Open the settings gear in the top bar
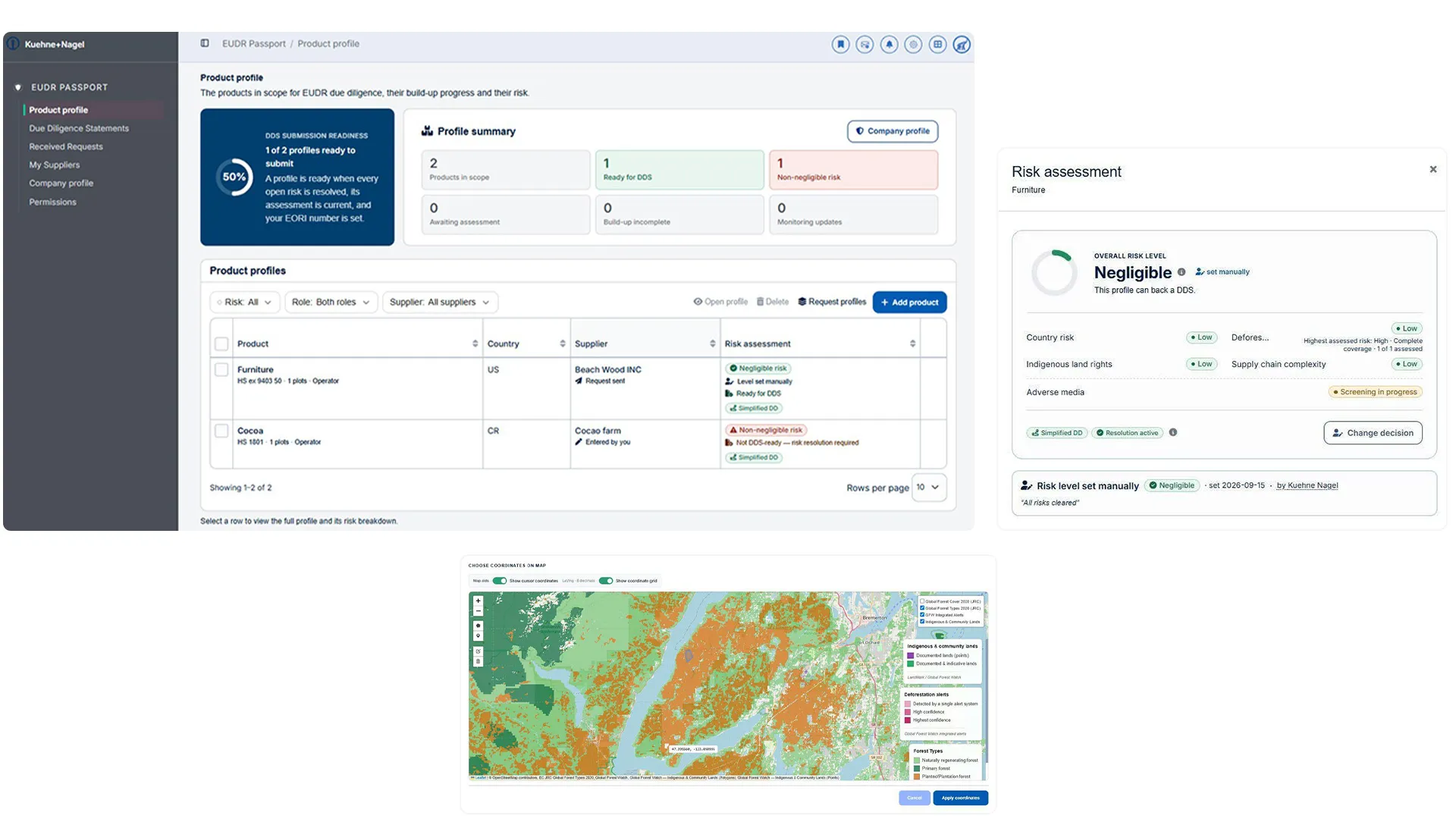This screenshot has width=1456, height=819. 913,45
